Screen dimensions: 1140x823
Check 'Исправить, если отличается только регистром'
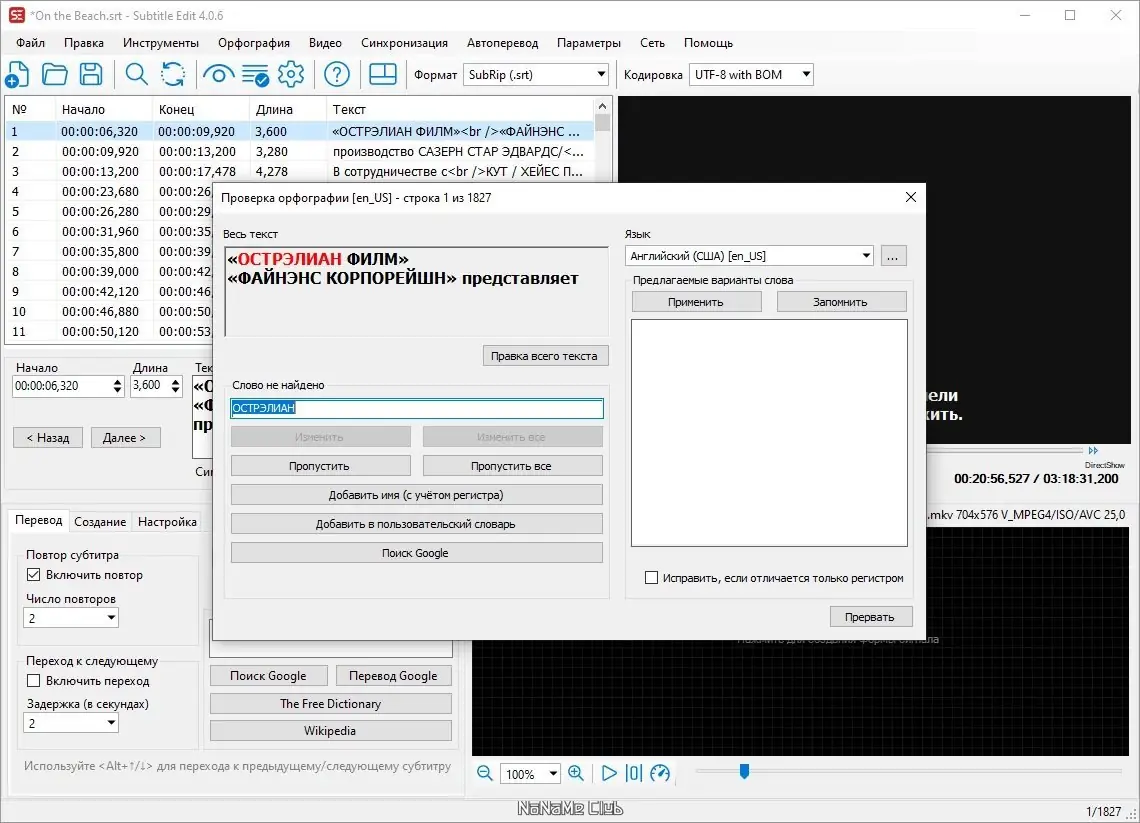click(651, 578)
